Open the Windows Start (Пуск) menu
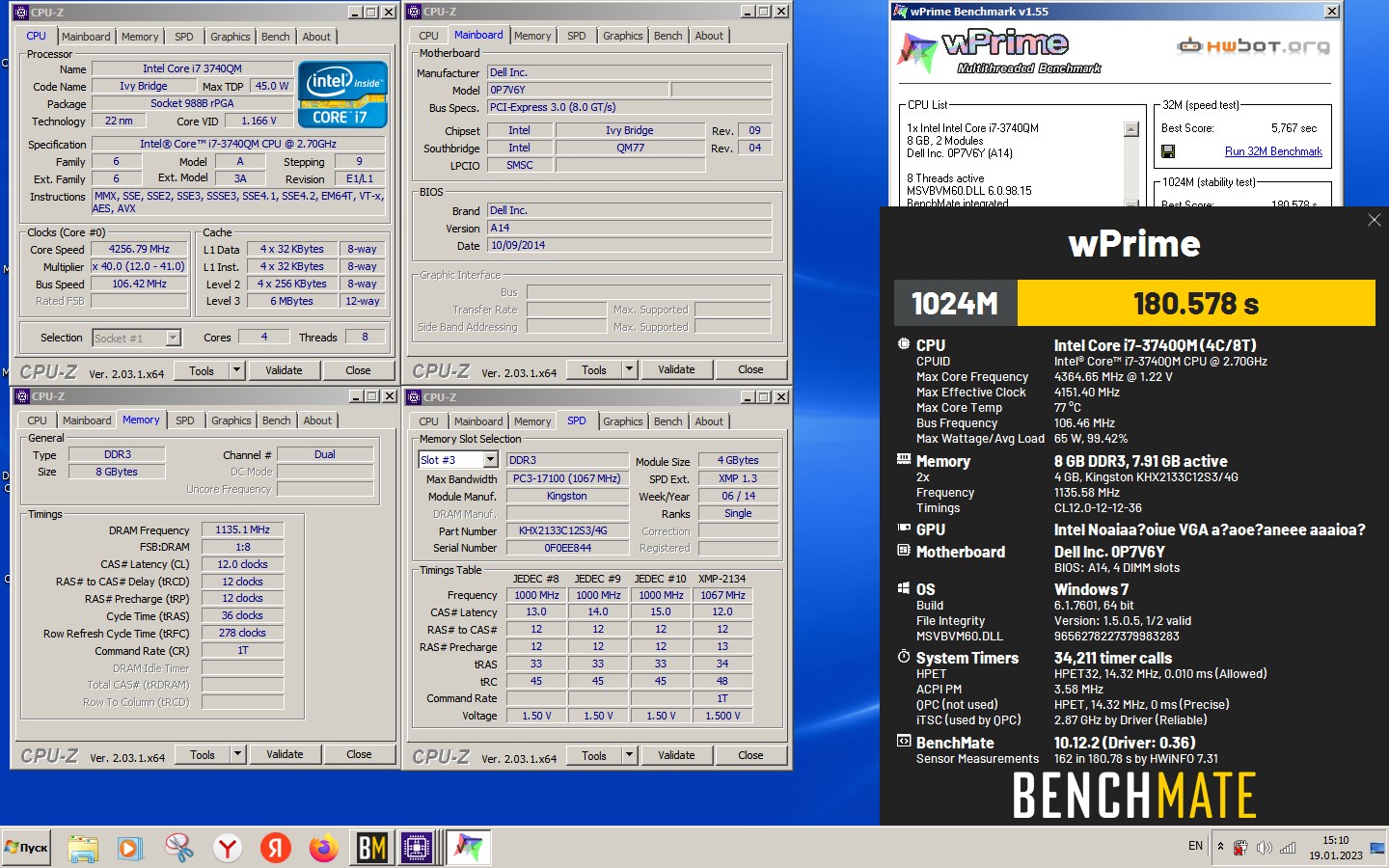 click(27, 848)
